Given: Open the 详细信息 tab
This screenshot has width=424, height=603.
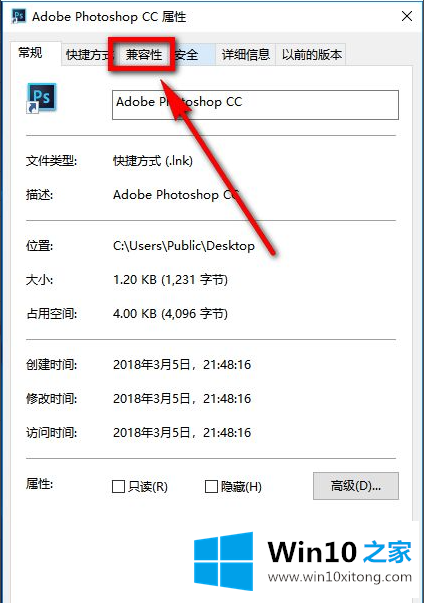Looking at the screenshot, I should (246, 55).
